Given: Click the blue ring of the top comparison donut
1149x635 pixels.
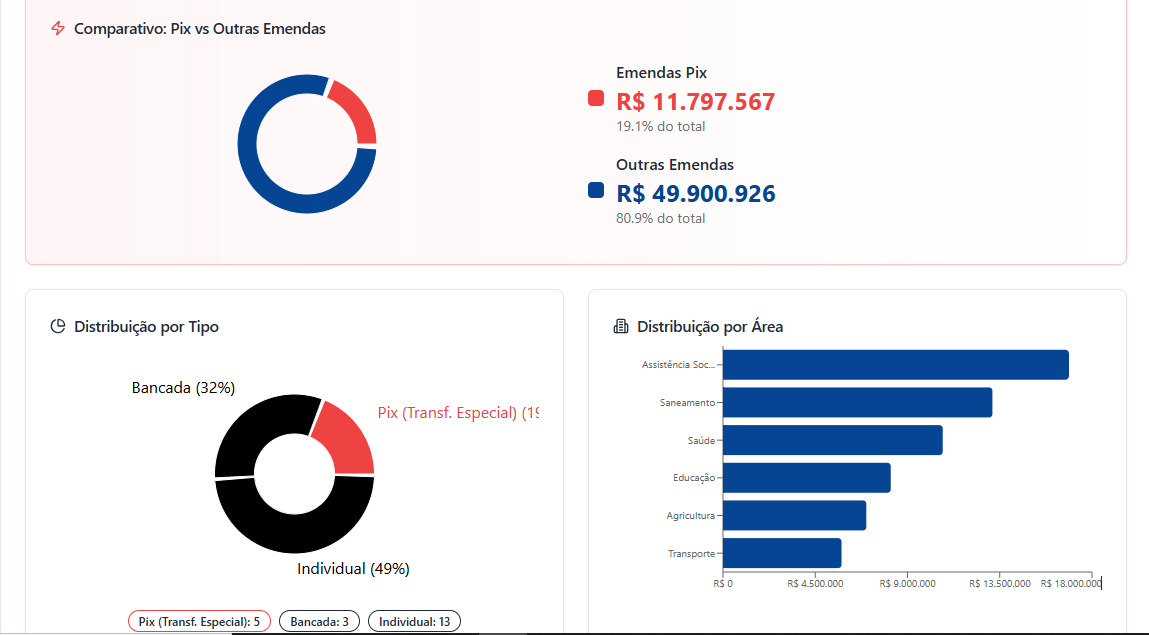Looking at the screenshot, I should [x=268, y=185].
